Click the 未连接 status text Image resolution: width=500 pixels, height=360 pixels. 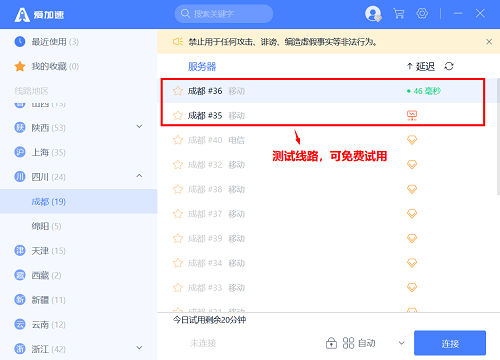tap(203, 343)
